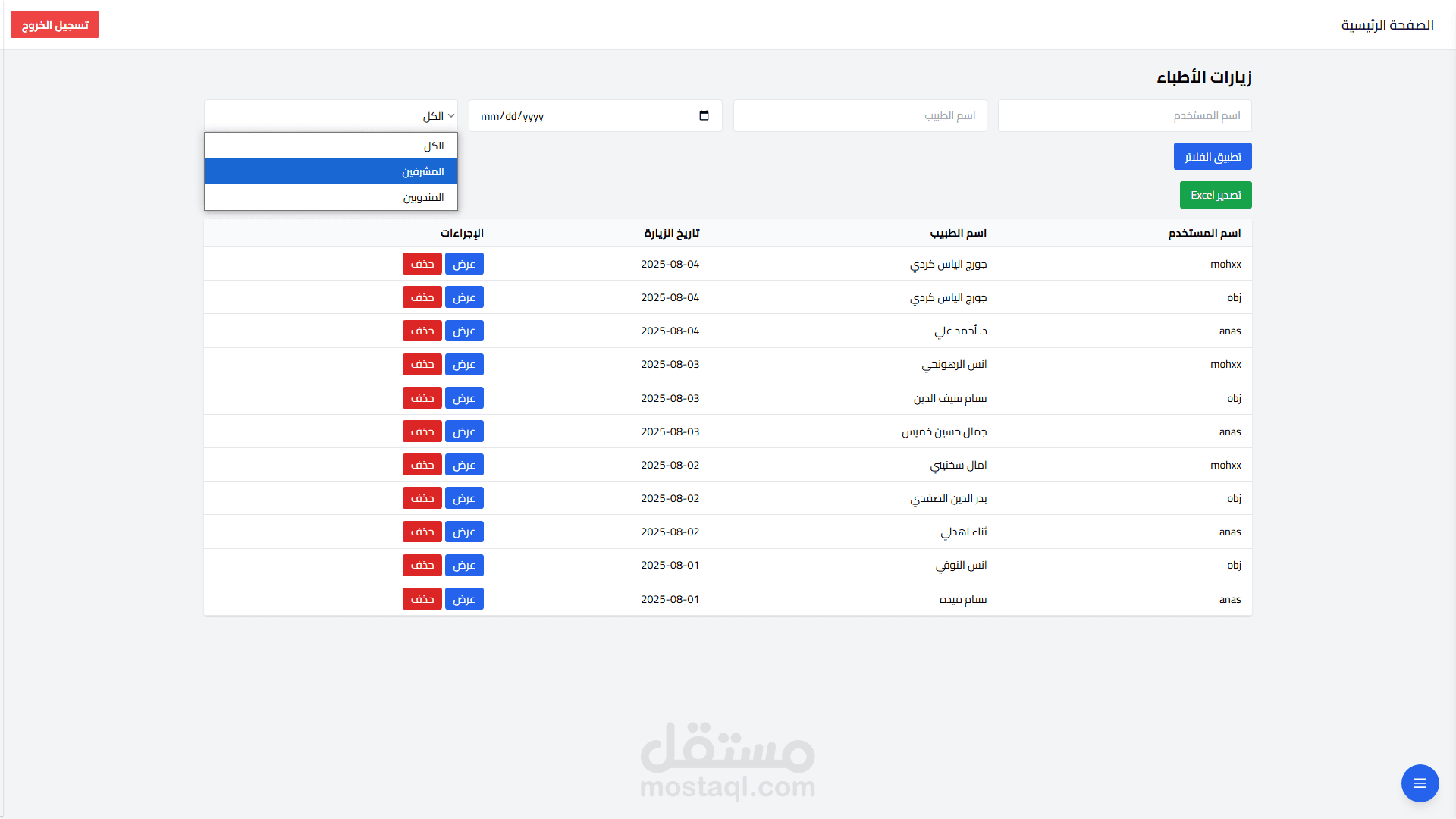View visit for جمال حسين خميس
The height and width of the screenshot is (819, 1456).
click(x=464, y=431)
